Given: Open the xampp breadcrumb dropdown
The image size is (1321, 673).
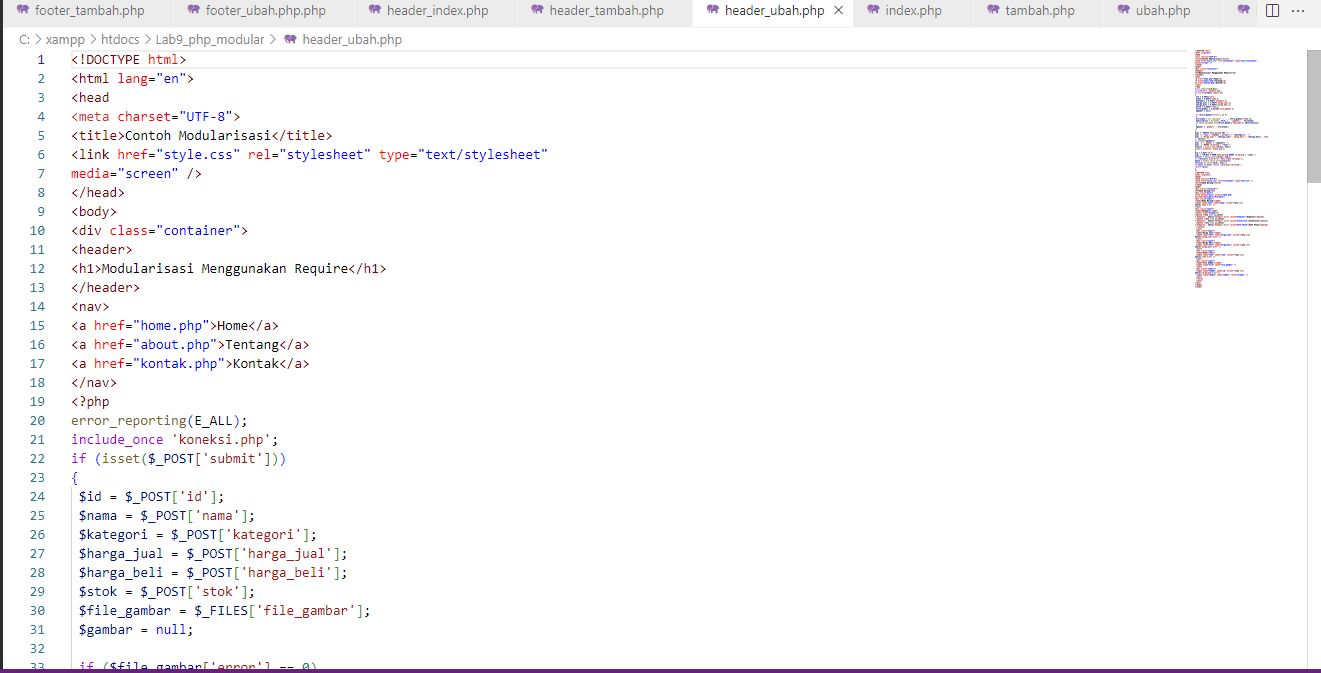Looking at the screenshot, I should coord(66,39).
